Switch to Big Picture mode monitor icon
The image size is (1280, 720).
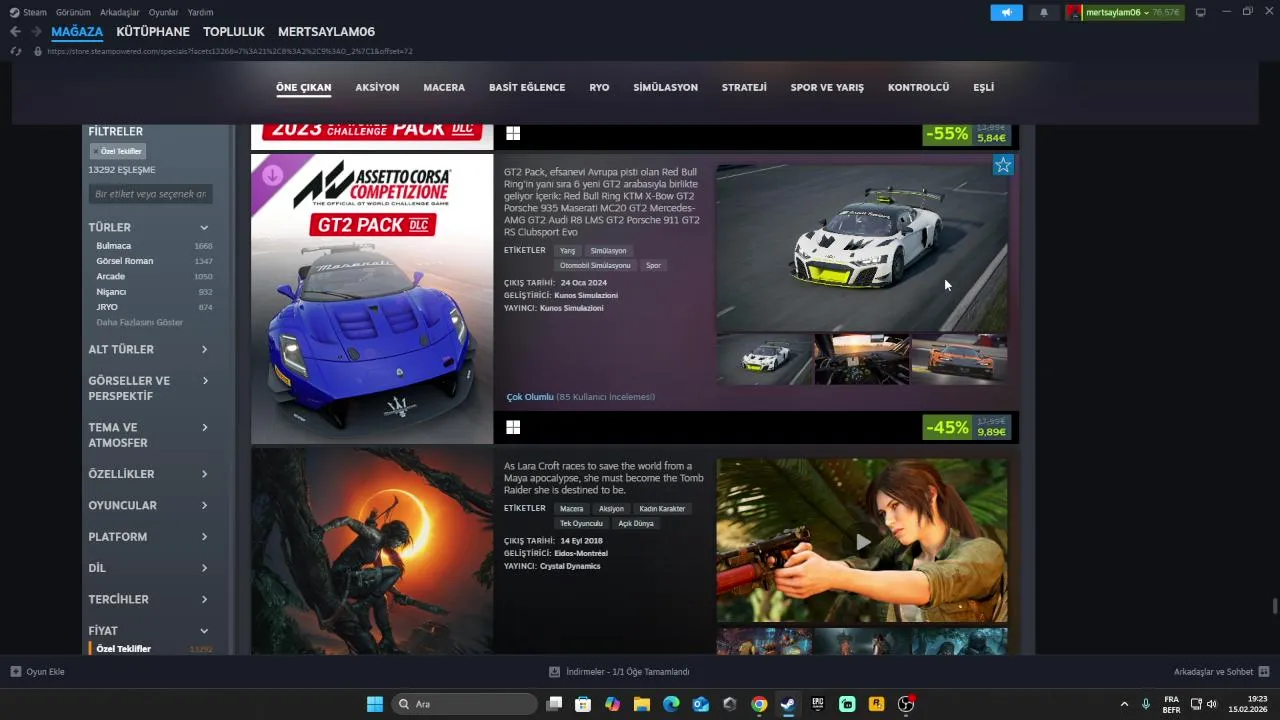[x=1201, y=12]
